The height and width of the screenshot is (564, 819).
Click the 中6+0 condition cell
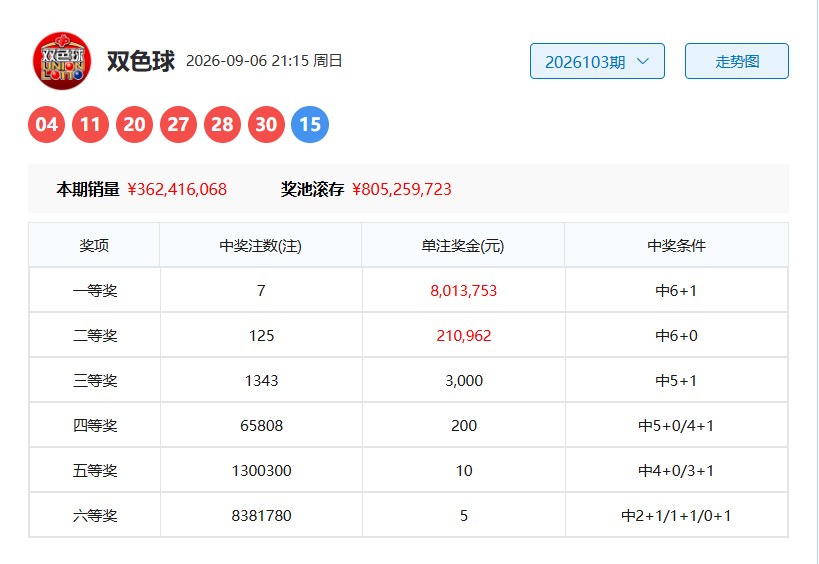(676, 335)
